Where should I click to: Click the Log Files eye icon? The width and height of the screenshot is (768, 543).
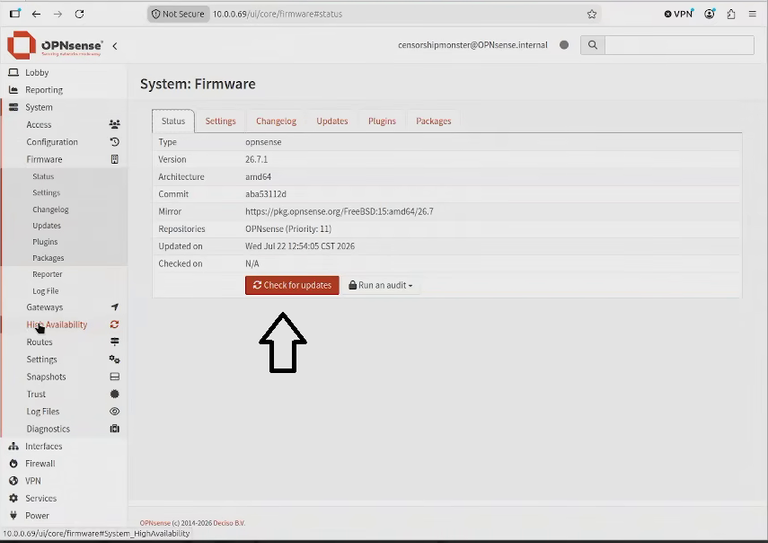coord(115,411)
